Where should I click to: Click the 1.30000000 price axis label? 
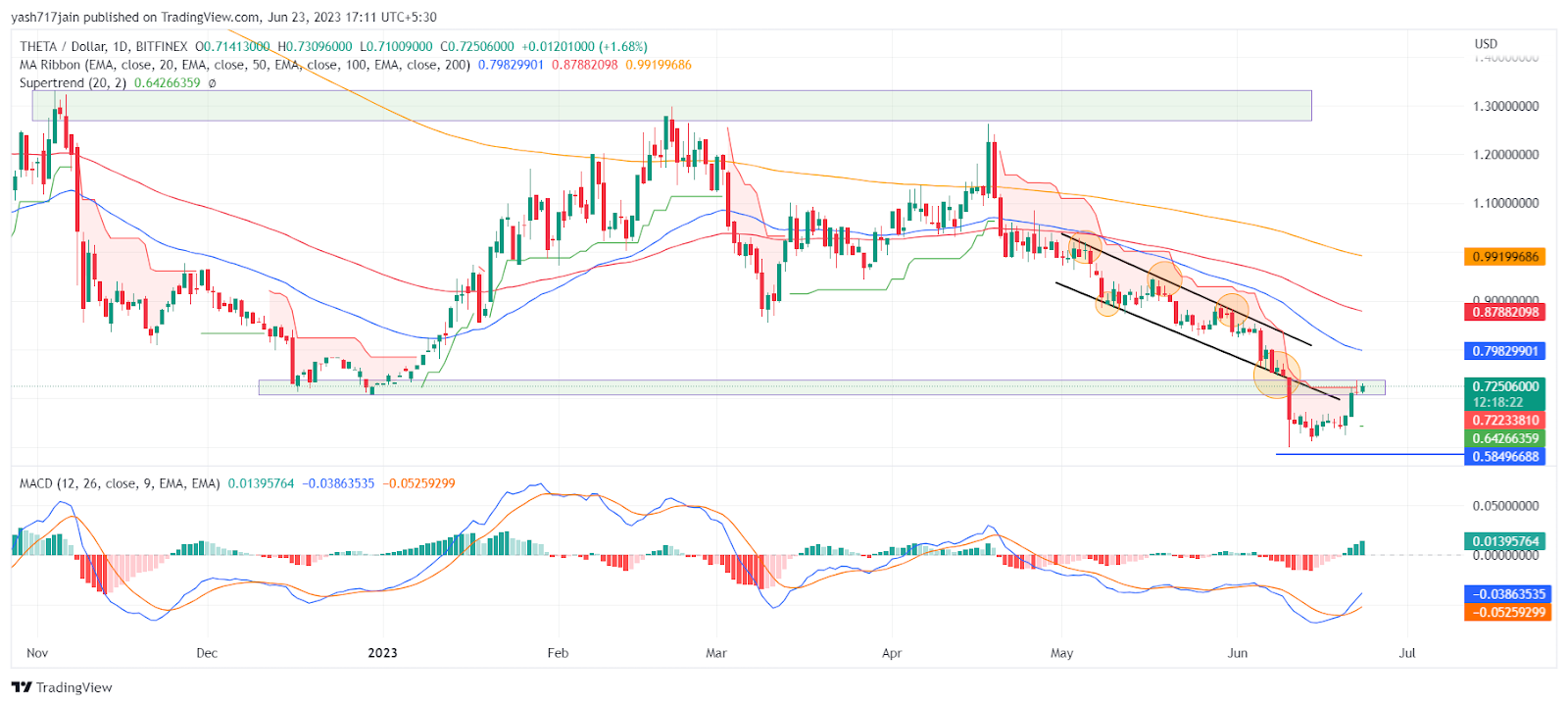pyautogui.click(x=1505, y=106)
